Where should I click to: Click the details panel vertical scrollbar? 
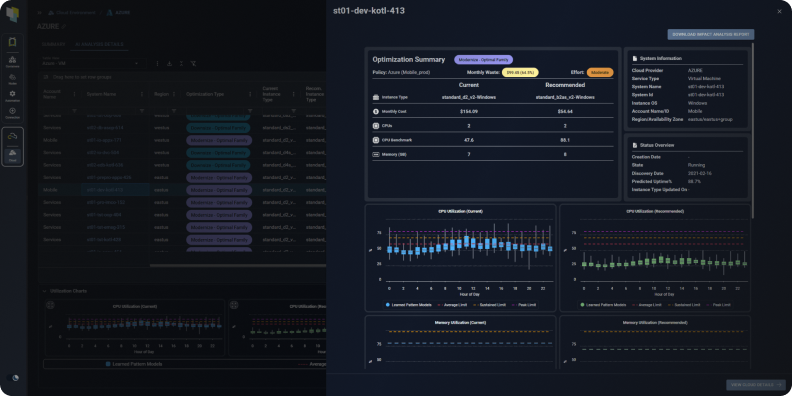752,130
